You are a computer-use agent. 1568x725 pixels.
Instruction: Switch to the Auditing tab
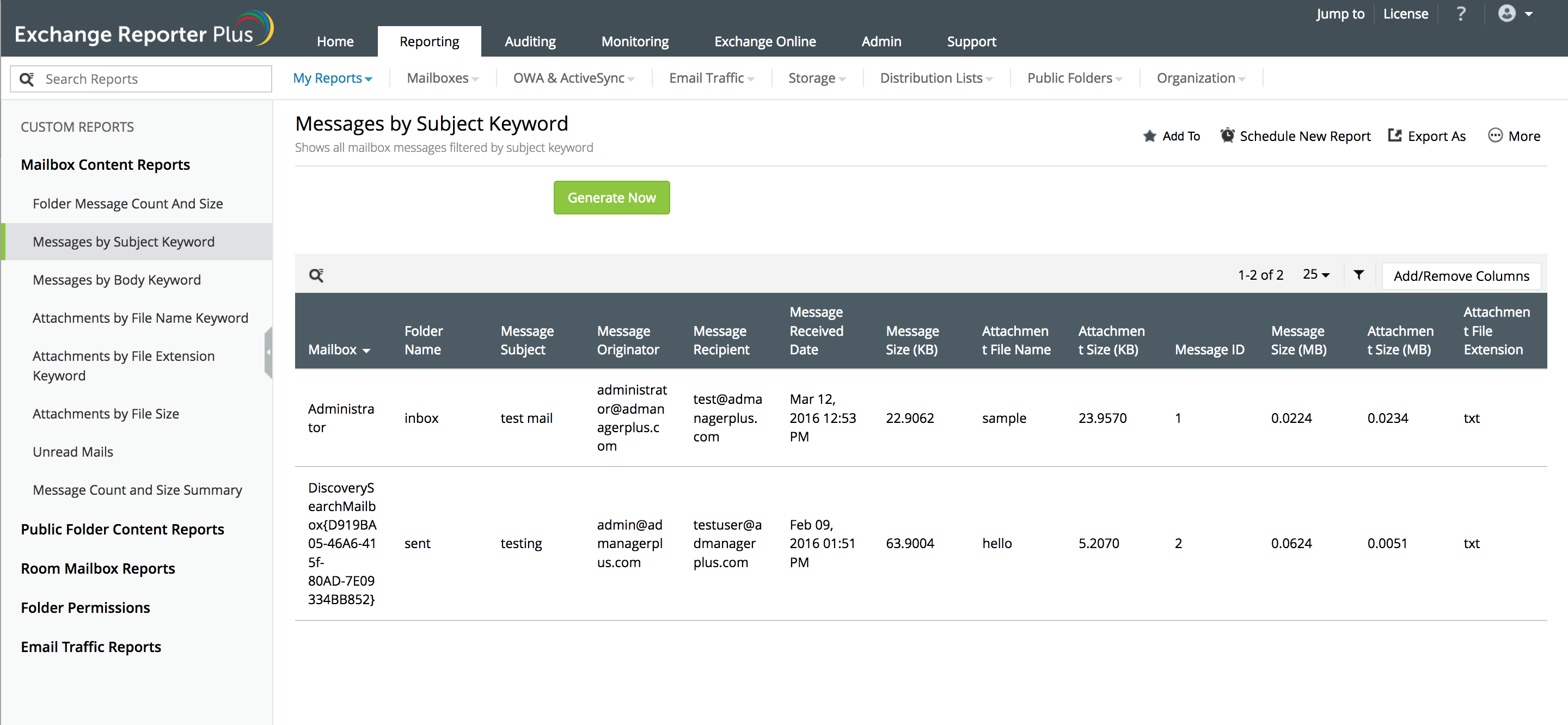(x=530, y=41)
